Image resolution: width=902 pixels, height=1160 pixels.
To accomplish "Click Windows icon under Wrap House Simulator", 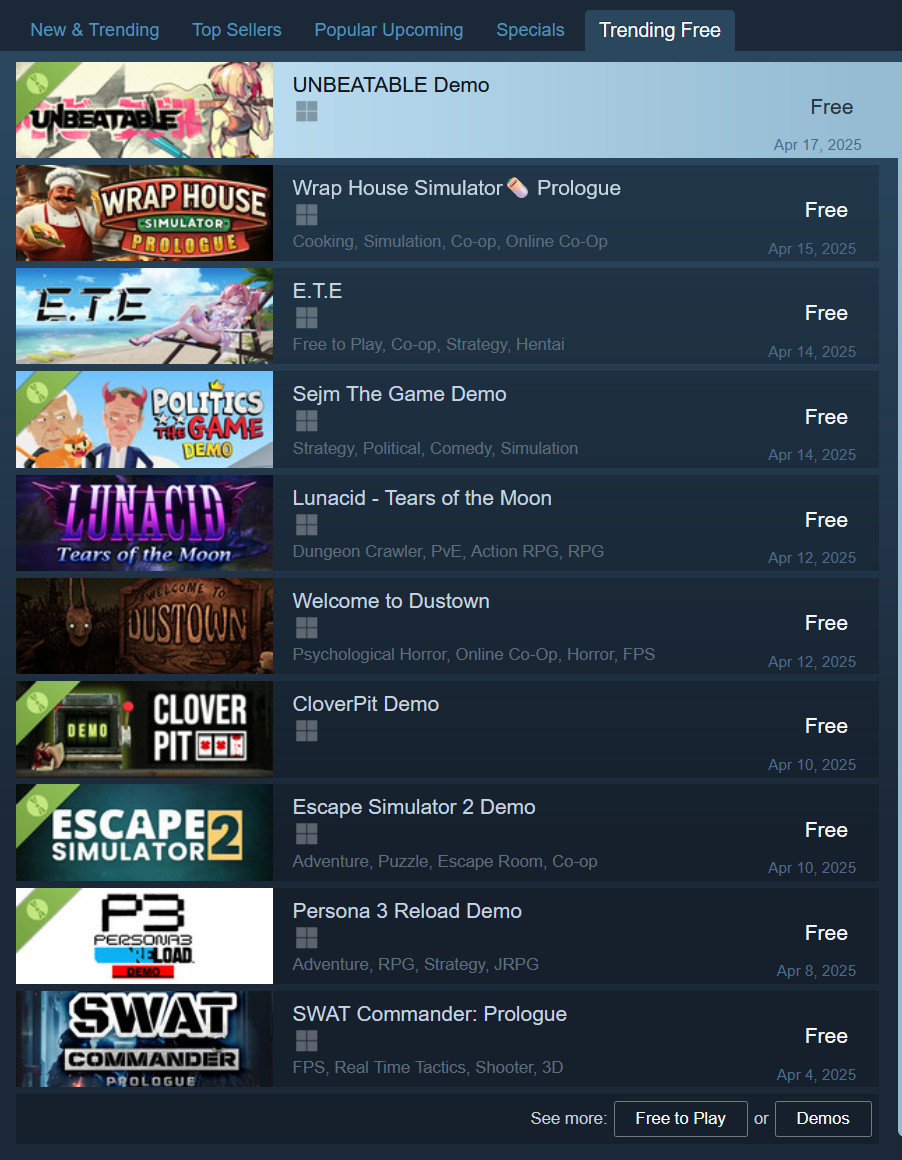I will (x=306, y=215).
